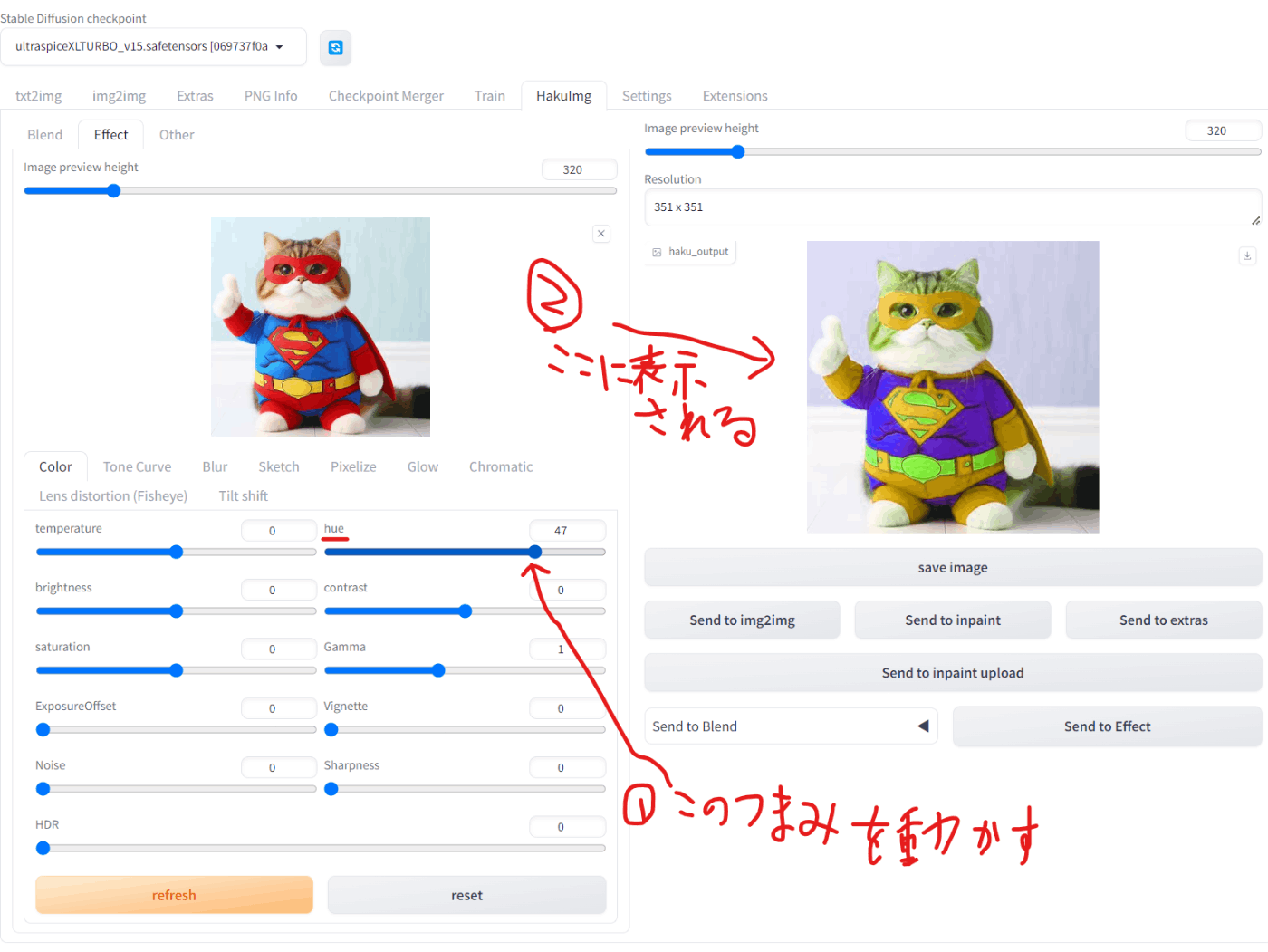The width and height of the screenshot is (1268, 952).
Task: Go to Checkpoint Merger tab
Action: pos(386,96)
